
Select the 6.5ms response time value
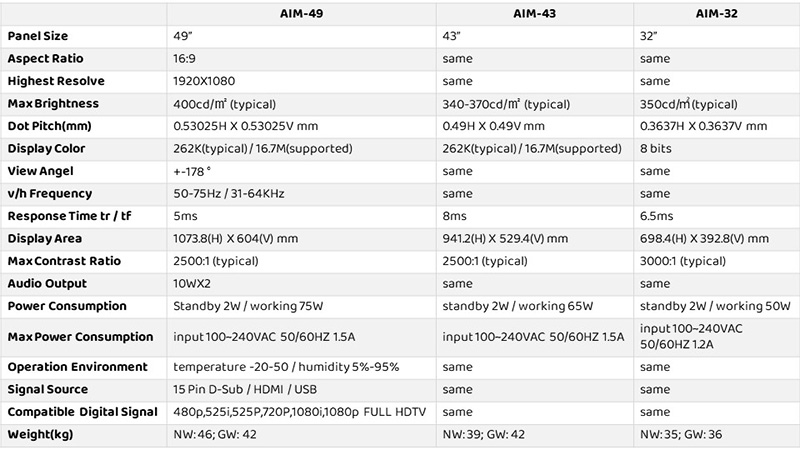[654, 216]
